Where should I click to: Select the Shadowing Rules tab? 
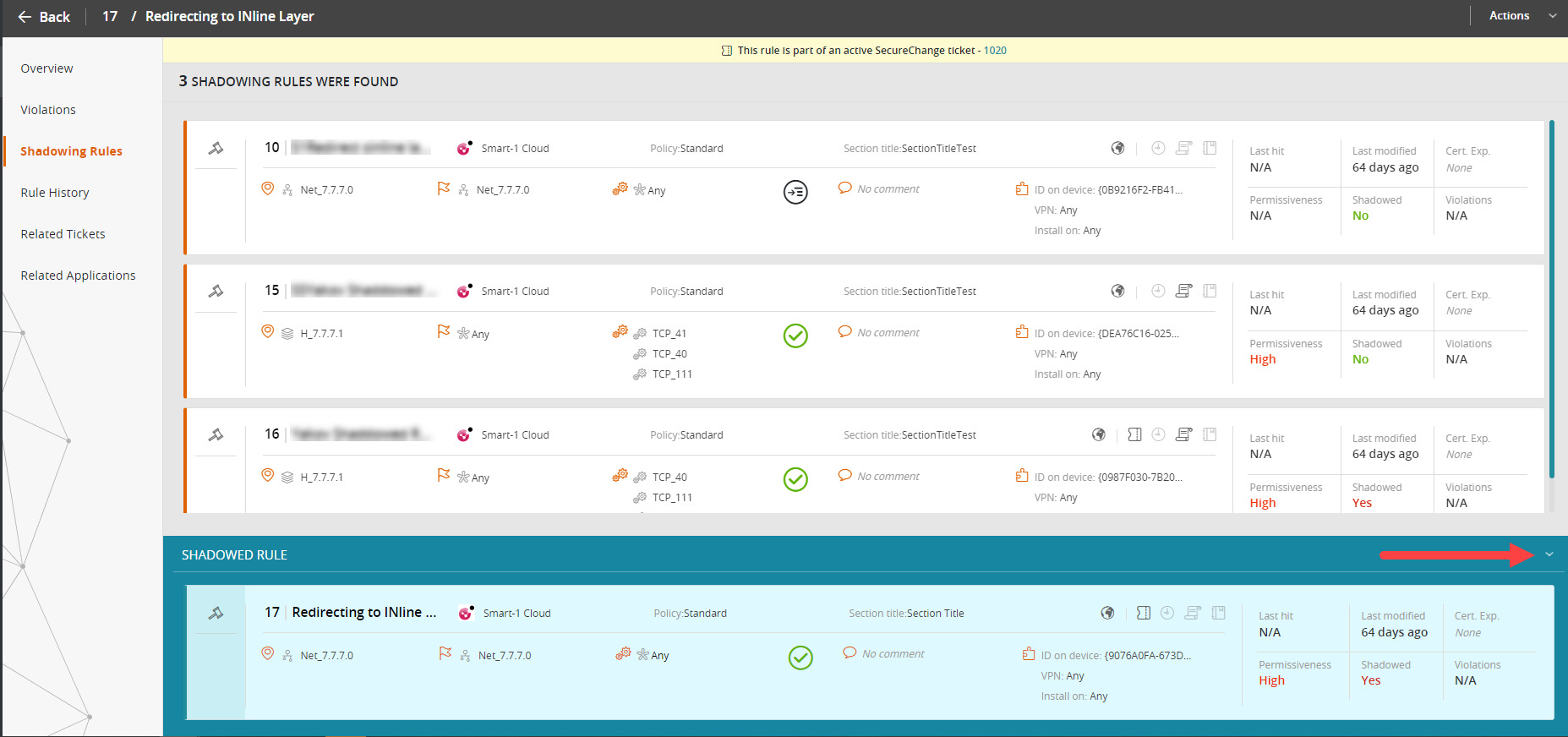71,151
